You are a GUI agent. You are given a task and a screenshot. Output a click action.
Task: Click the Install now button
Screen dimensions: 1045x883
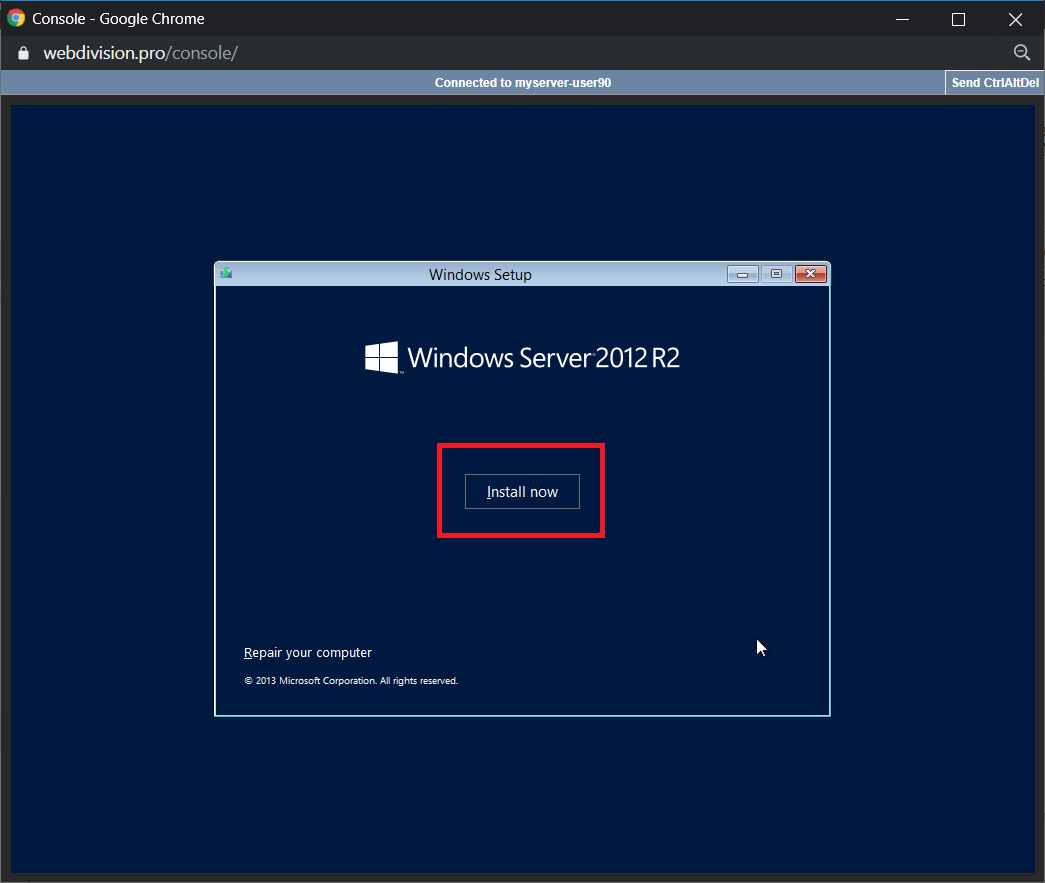tap(522, 492)
